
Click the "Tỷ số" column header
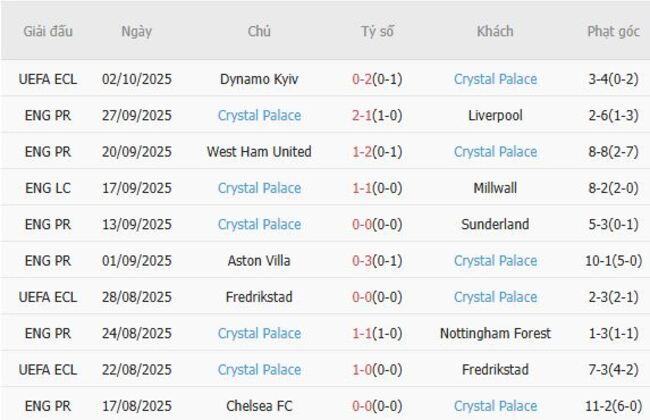click(x=377, y=31)
